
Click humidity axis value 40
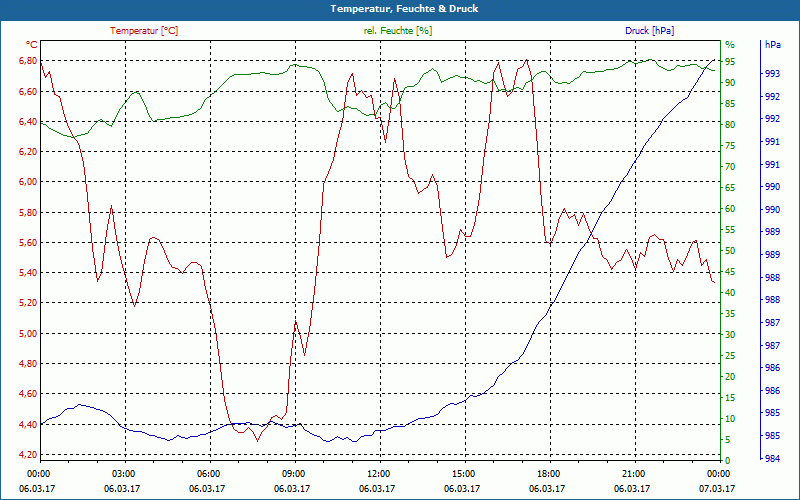(730, 293)
